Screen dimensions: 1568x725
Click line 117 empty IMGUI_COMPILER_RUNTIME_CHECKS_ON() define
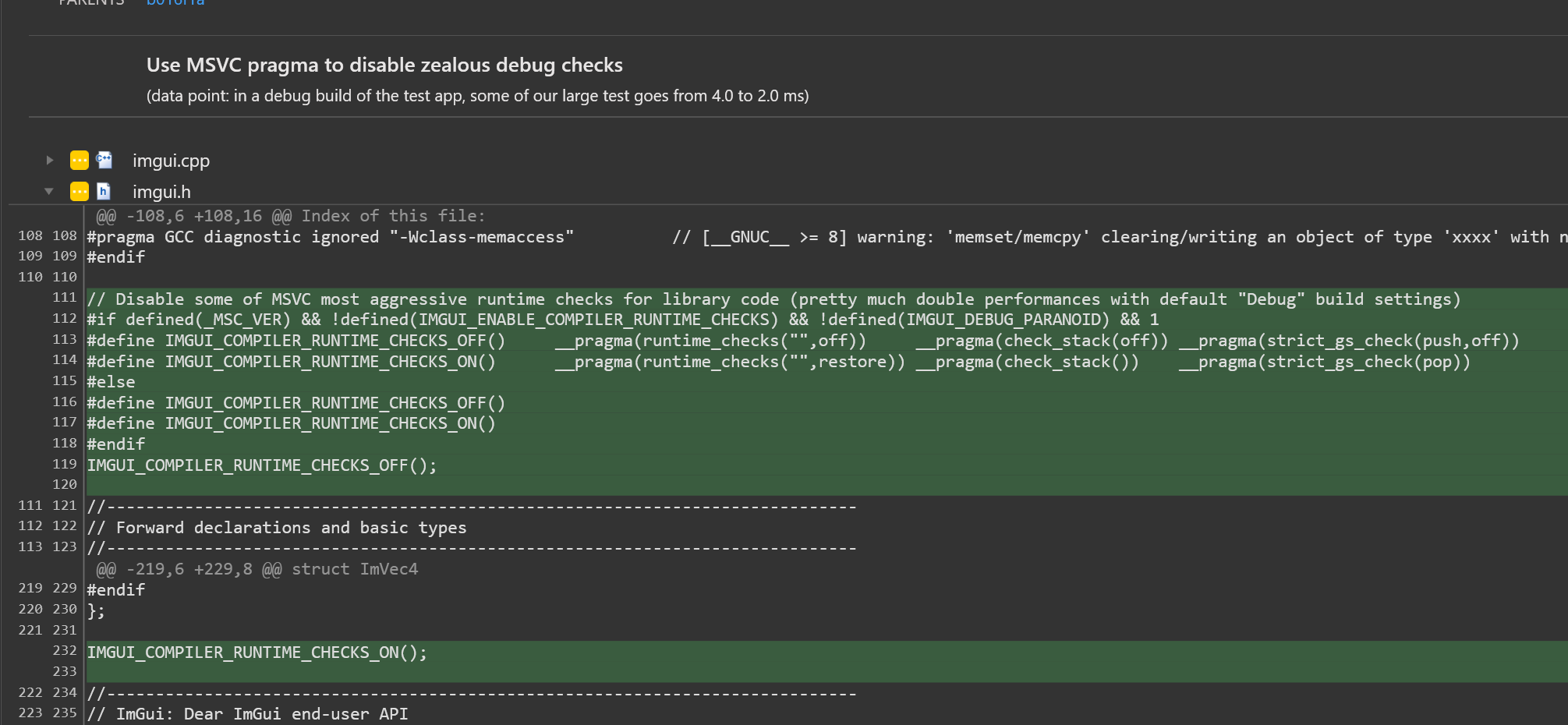coord(291,423)
